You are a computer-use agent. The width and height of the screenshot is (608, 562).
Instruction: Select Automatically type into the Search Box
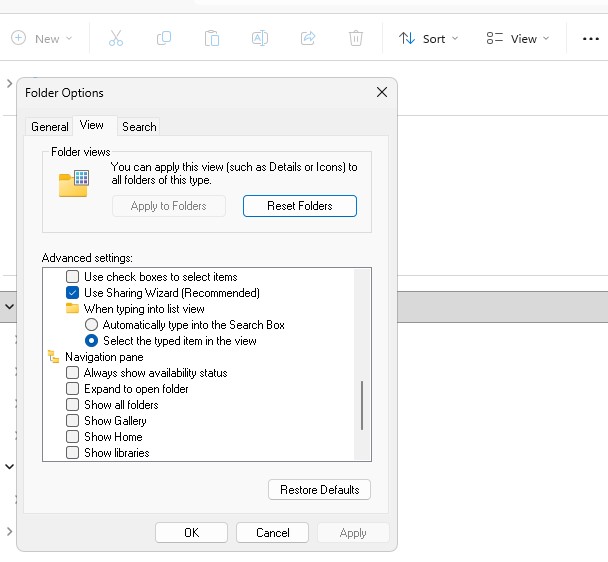tap(92, 325)
